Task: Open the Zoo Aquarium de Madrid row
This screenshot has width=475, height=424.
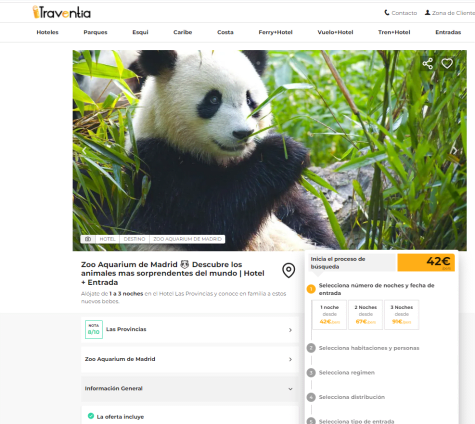Action: click(189, 359)
